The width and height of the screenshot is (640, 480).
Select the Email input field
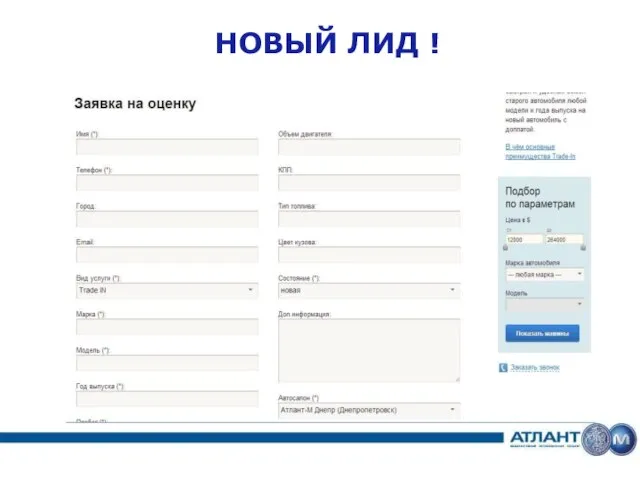[167, 255]
